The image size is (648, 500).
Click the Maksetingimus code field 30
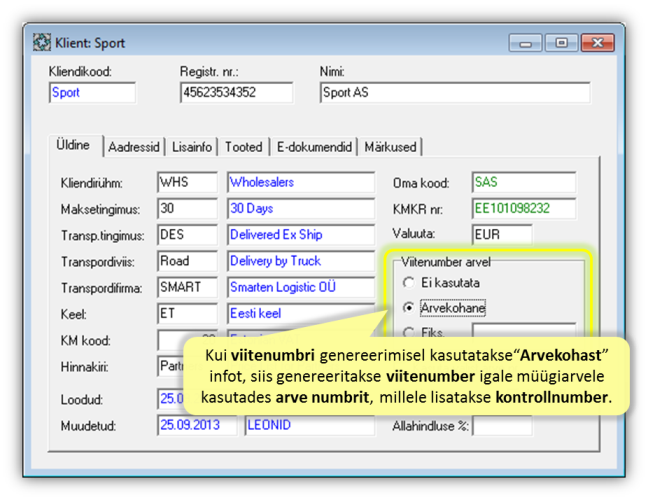187,208
